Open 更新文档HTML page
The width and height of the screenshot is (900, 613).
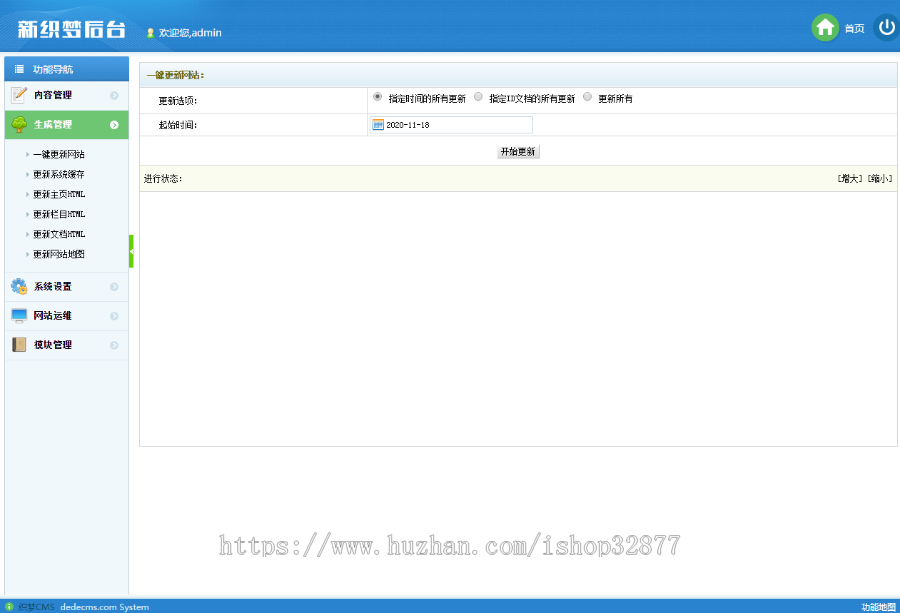click(x=59, y=234)
